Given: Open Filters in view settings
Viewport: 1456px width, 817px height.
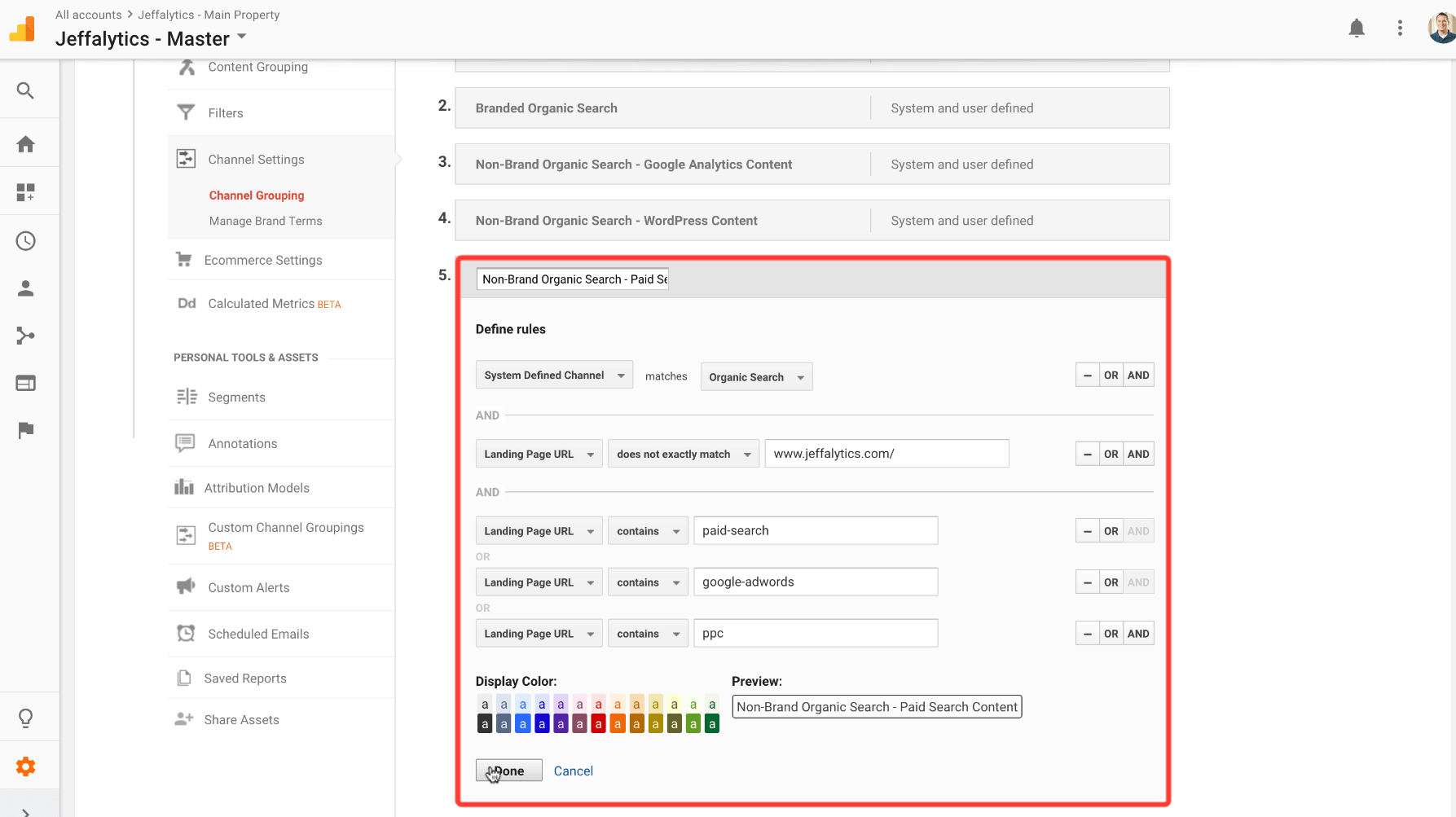Looking at the screenshot, I should (x=225, y=113).
